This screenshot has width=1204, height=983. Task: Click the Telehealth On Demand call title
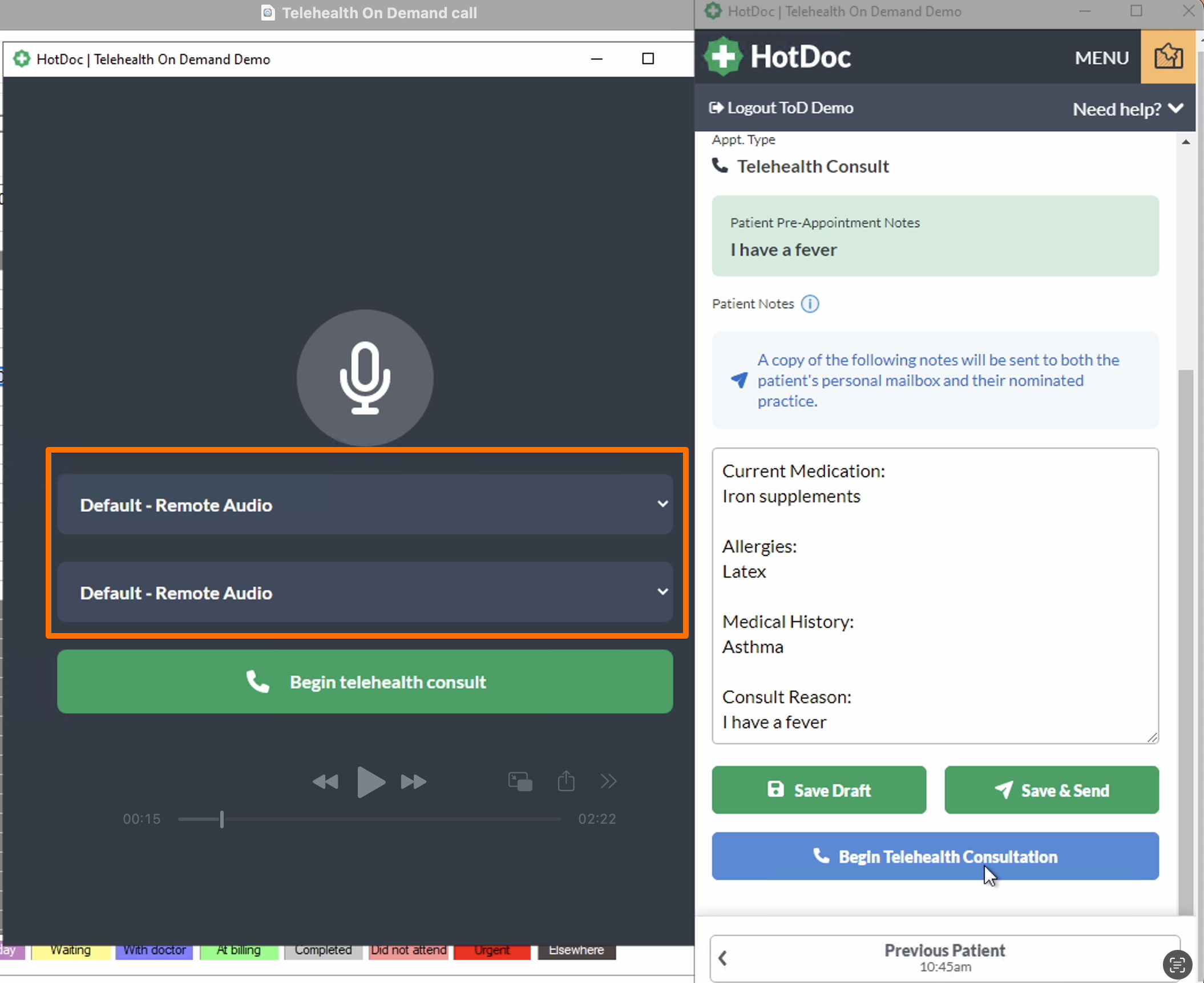pos(379,13)
